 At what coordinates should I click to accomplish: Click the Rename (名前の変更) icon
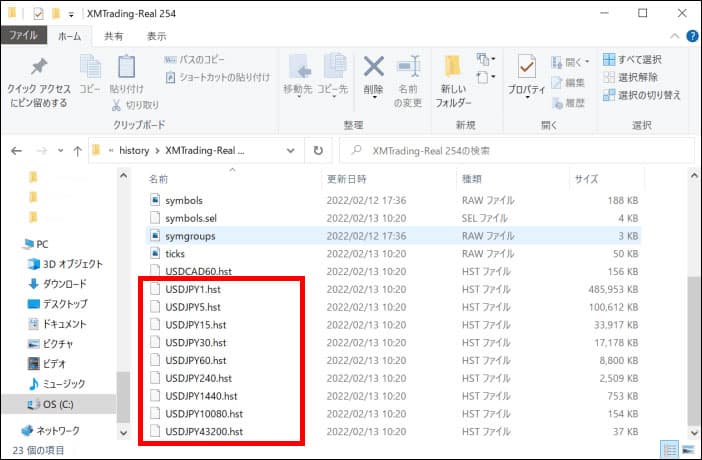407,76
